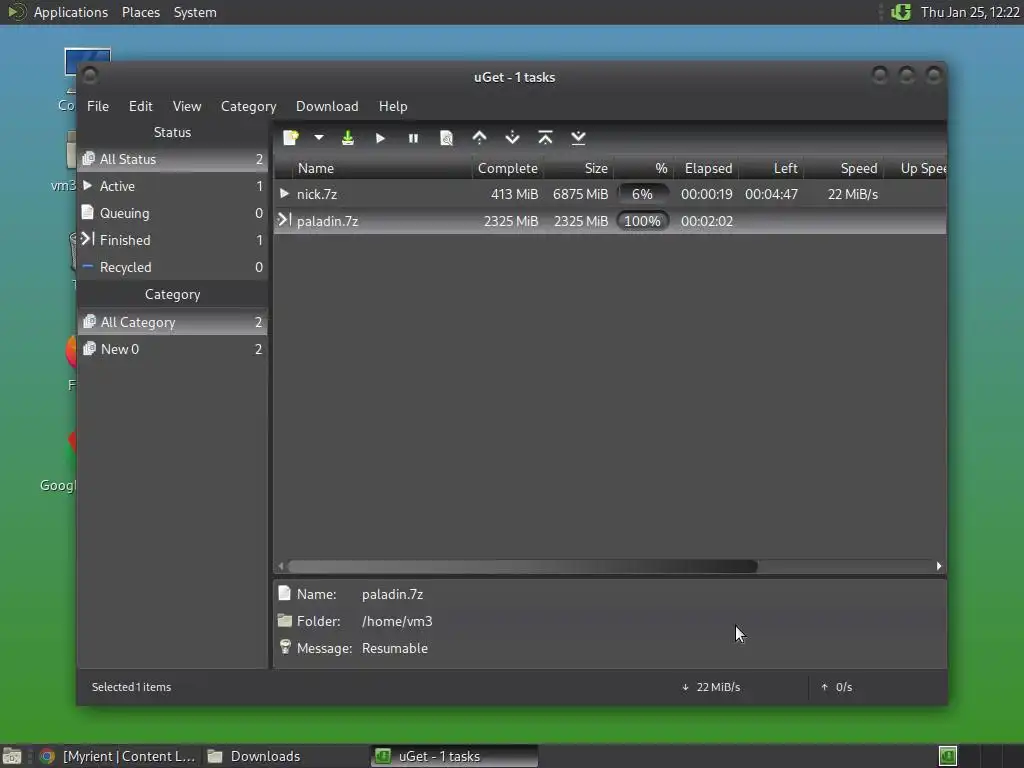Filter by Queuing downloads

tap(172, 213)
